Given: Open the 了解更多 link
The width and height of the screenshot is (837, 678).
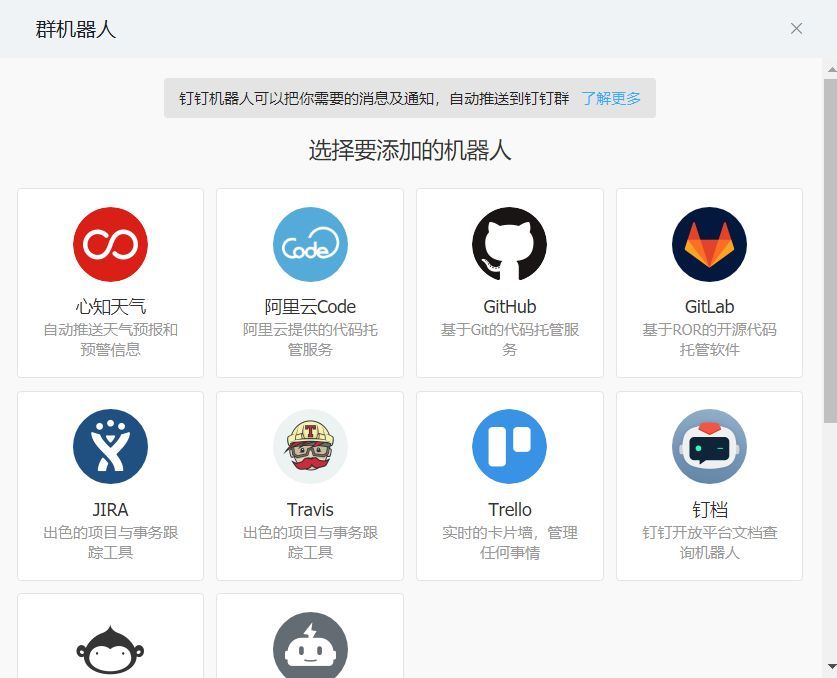Looking at the screenshot, I should (x=611, y=98).
